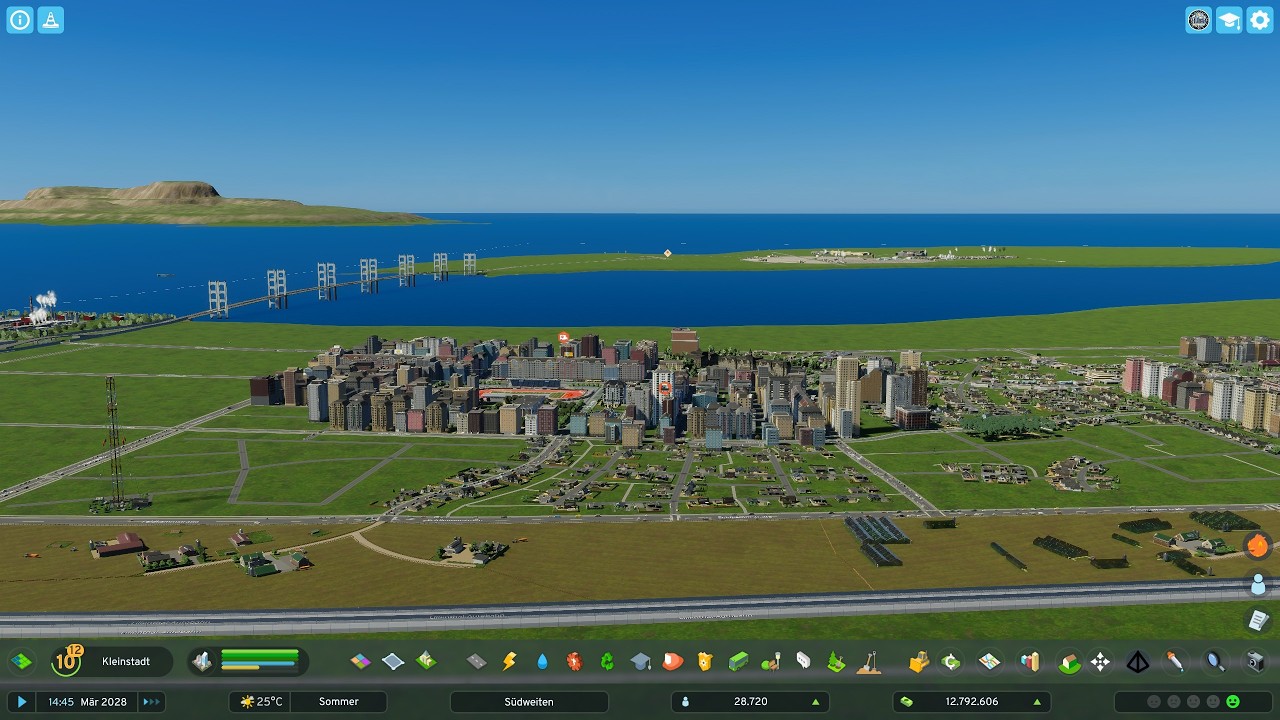Open the city information panel icon
1280x720 pixels.
click(x=20, y=20)
